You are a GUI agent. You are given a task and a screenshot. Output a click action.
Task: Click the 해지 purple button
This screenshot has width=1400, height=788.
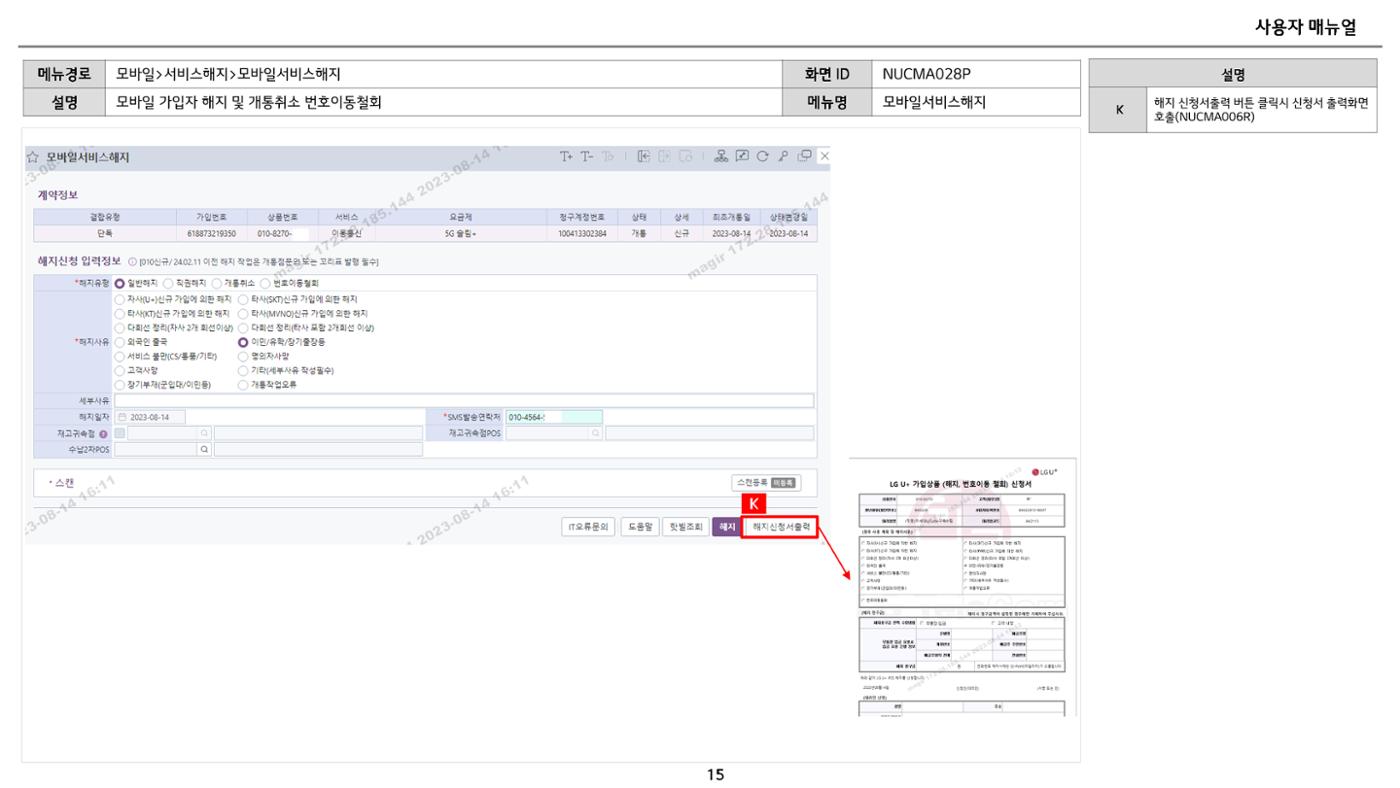(x=727, y=526)
